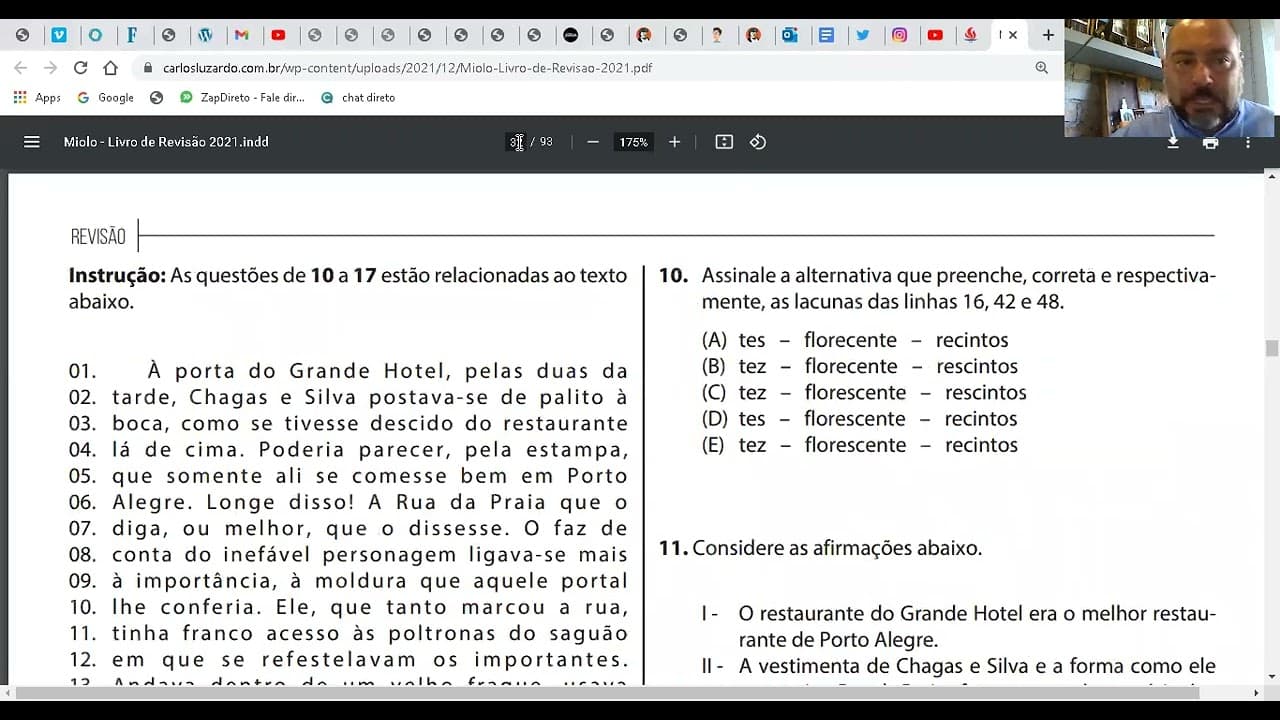Go back to the previous page
This screenshot has width=1280, height=720.
tap(22, 68)
